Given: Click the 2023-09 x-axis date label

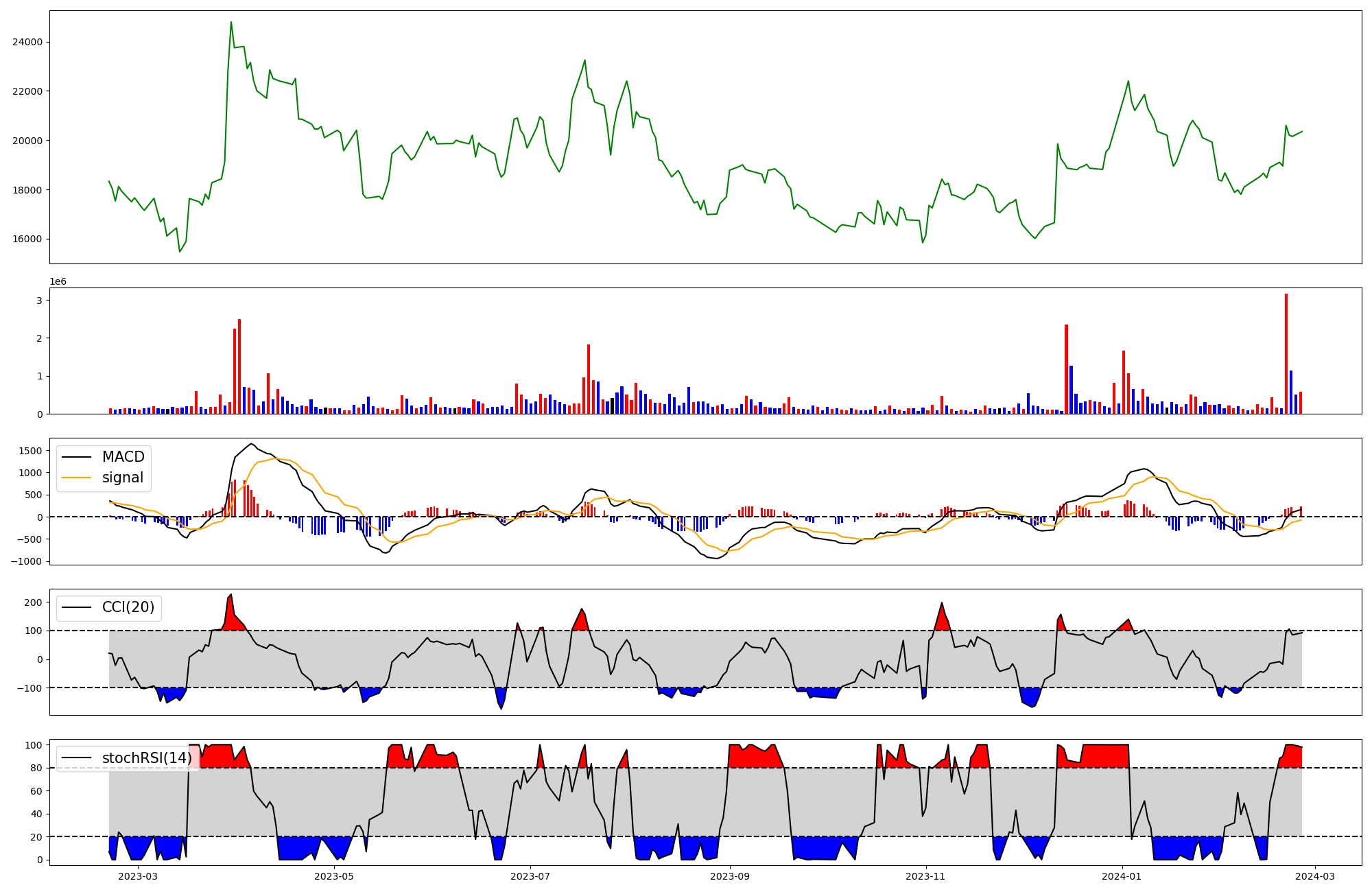Looking at the screenshot, I should pyautogui.click(x=730, y=876).
